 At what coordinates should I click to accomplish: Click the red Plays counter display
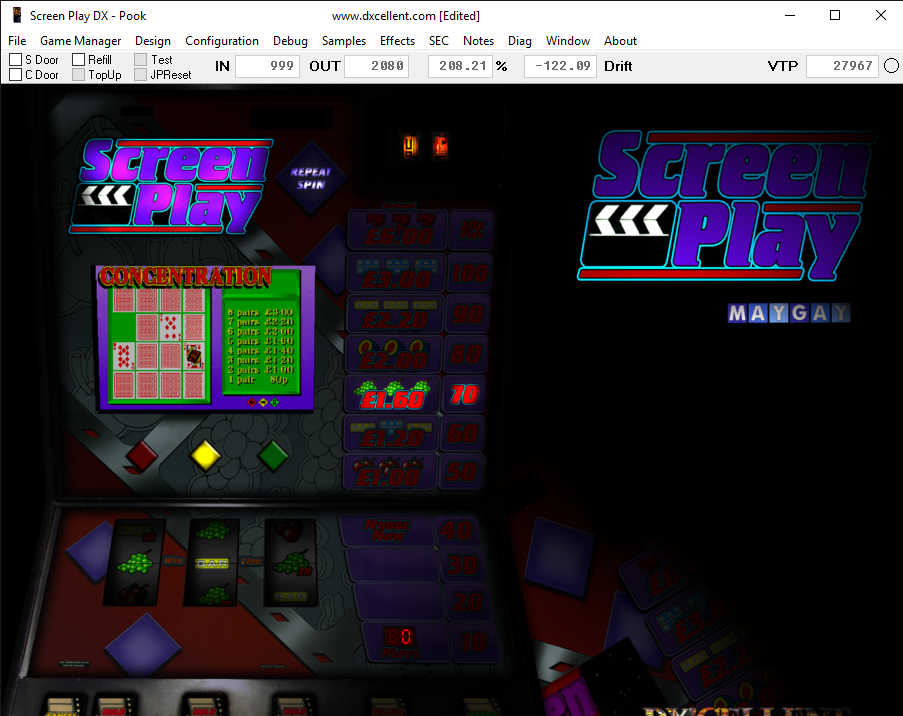click(x=400, y=637)
